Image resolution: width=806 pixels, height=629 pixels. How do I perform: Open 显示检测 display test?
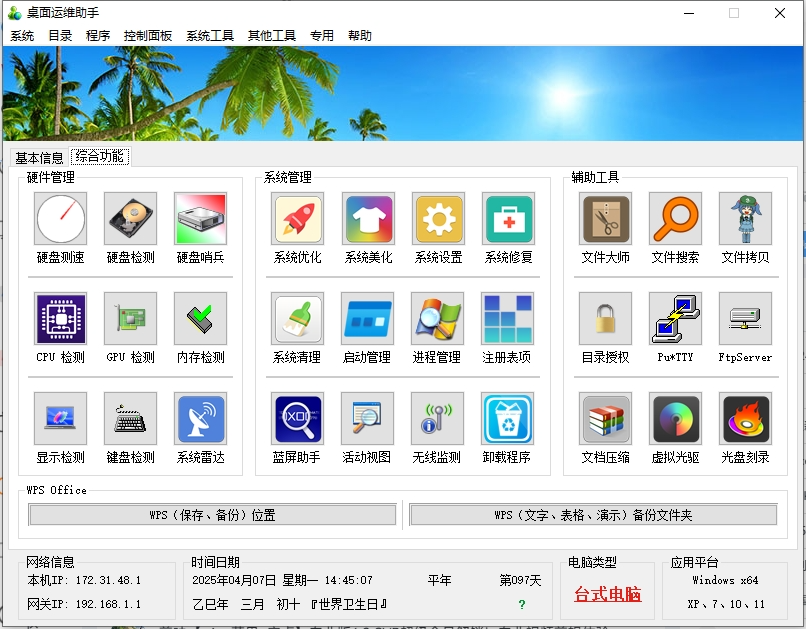click(x=60, y=419)
